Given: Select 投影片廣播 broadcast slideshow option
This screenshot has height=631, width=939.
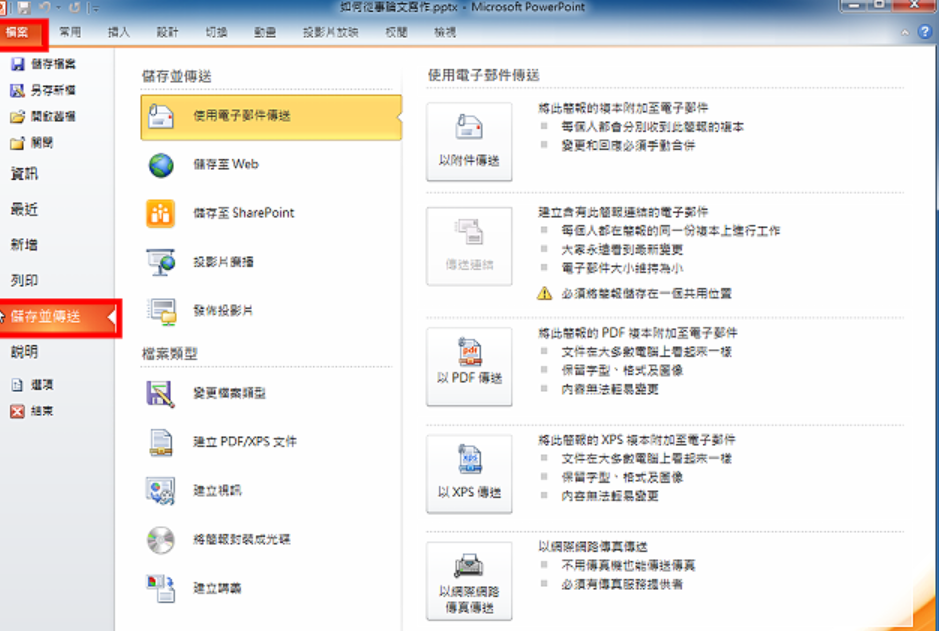Looking at the screenshot, I should pyautogui.click(x=271, y=262).
